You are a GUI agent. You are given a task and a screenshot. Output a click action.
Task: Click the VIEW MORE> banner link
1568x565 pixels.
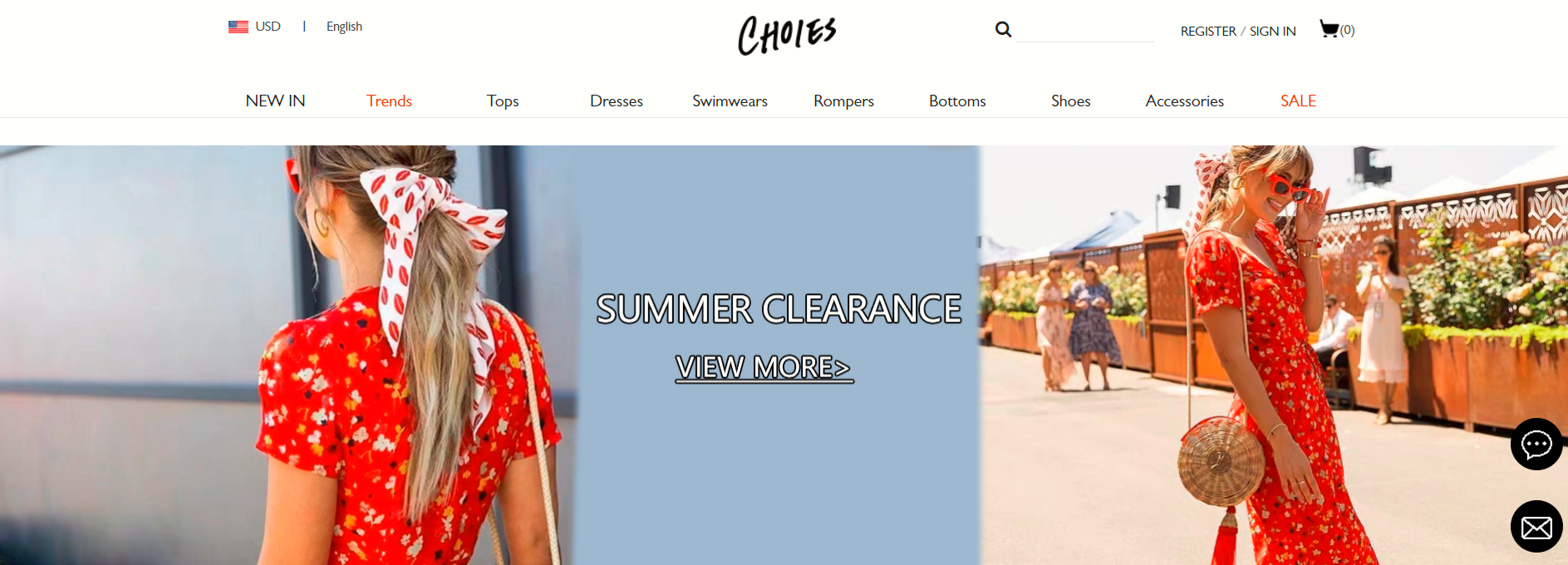click(x=764, y=367)
